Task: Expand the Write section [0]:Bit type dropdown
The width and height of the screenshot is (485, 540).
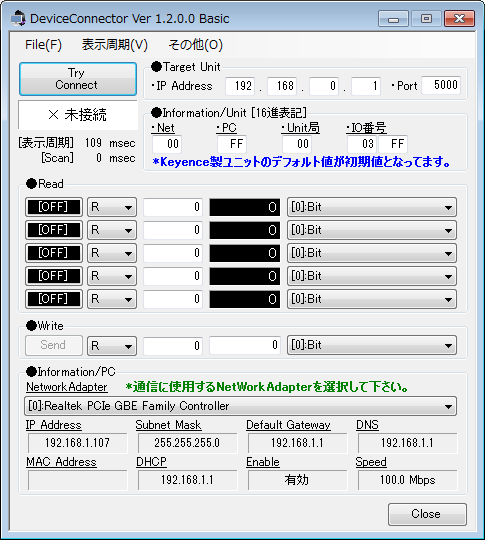Action: [372, 345]
